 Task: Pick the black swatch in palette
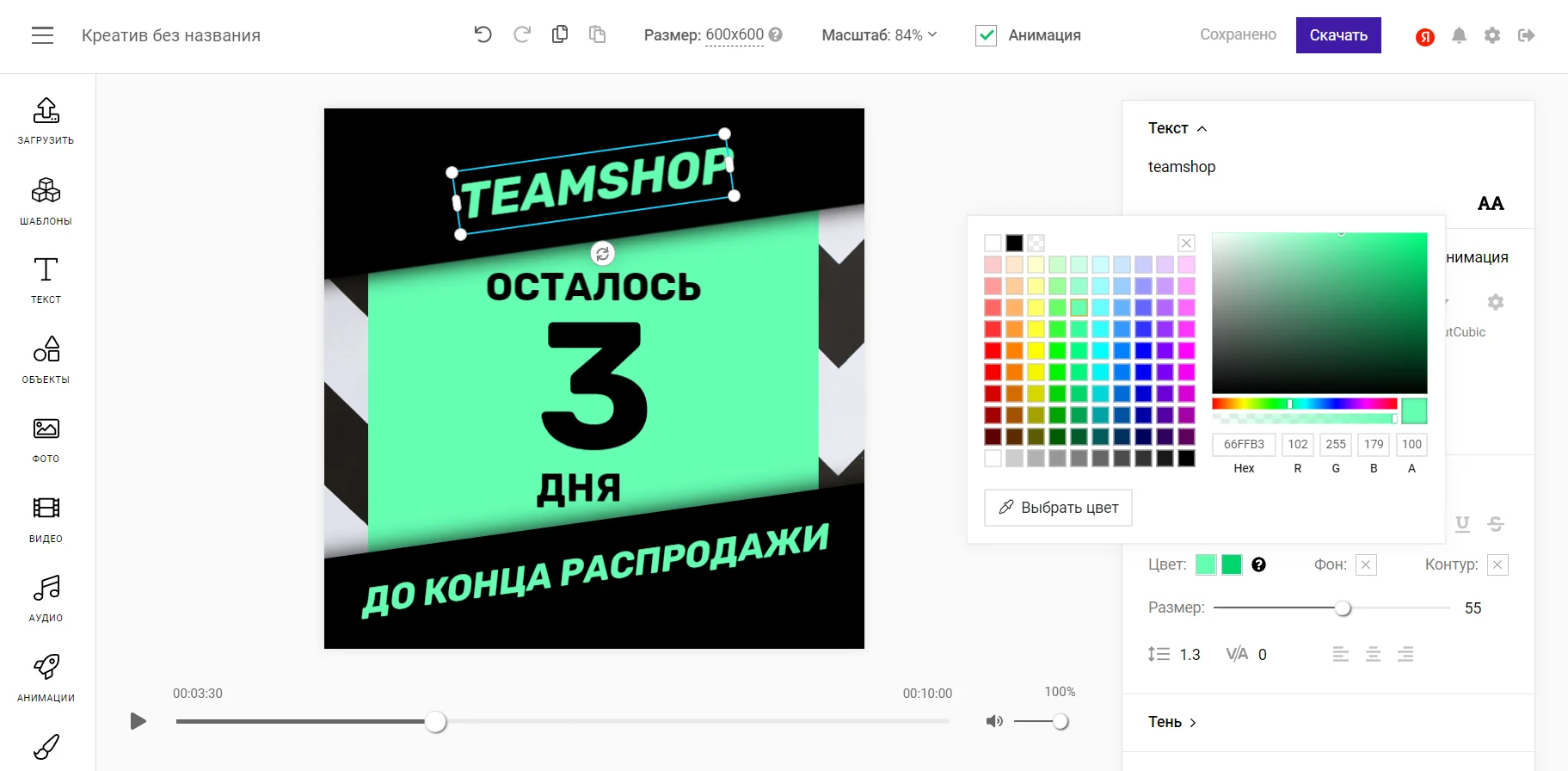pyautogui.click(x=1014, y=243)
